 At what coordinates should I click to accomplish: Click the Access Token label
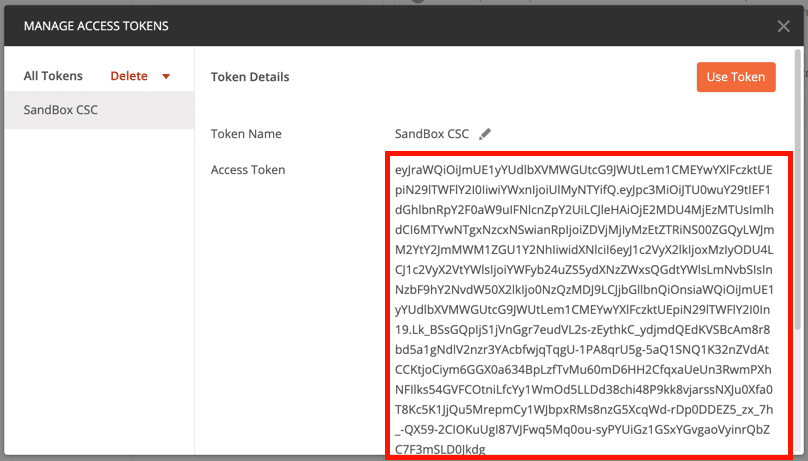click(248, 170)
